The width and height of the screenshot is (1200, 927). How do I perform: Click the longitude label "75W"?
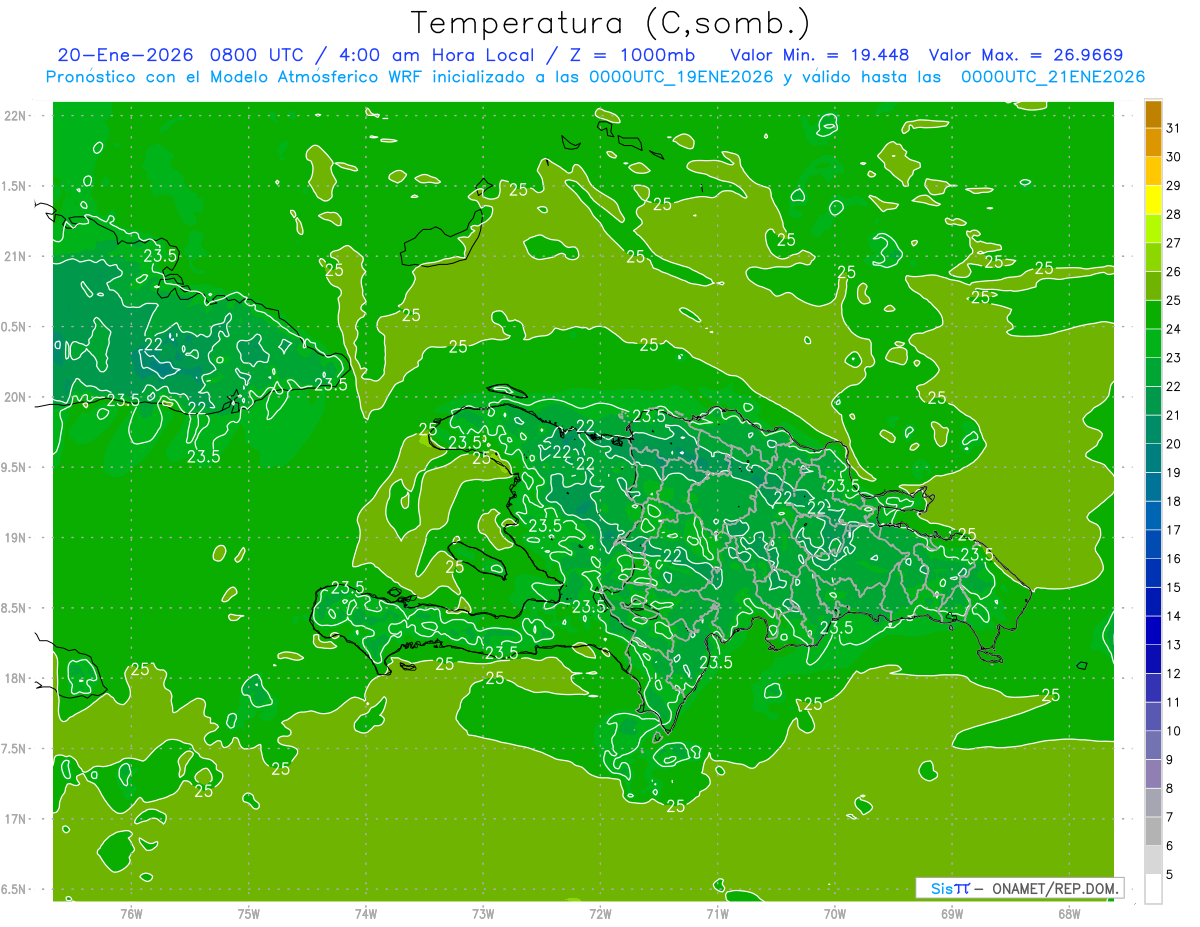(x=249, y=915)
